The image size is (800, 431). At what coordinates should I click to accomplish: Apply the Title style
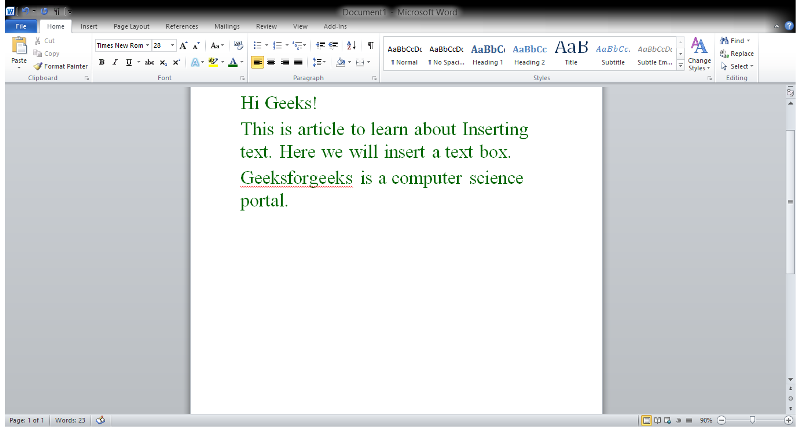pos(571,54)
